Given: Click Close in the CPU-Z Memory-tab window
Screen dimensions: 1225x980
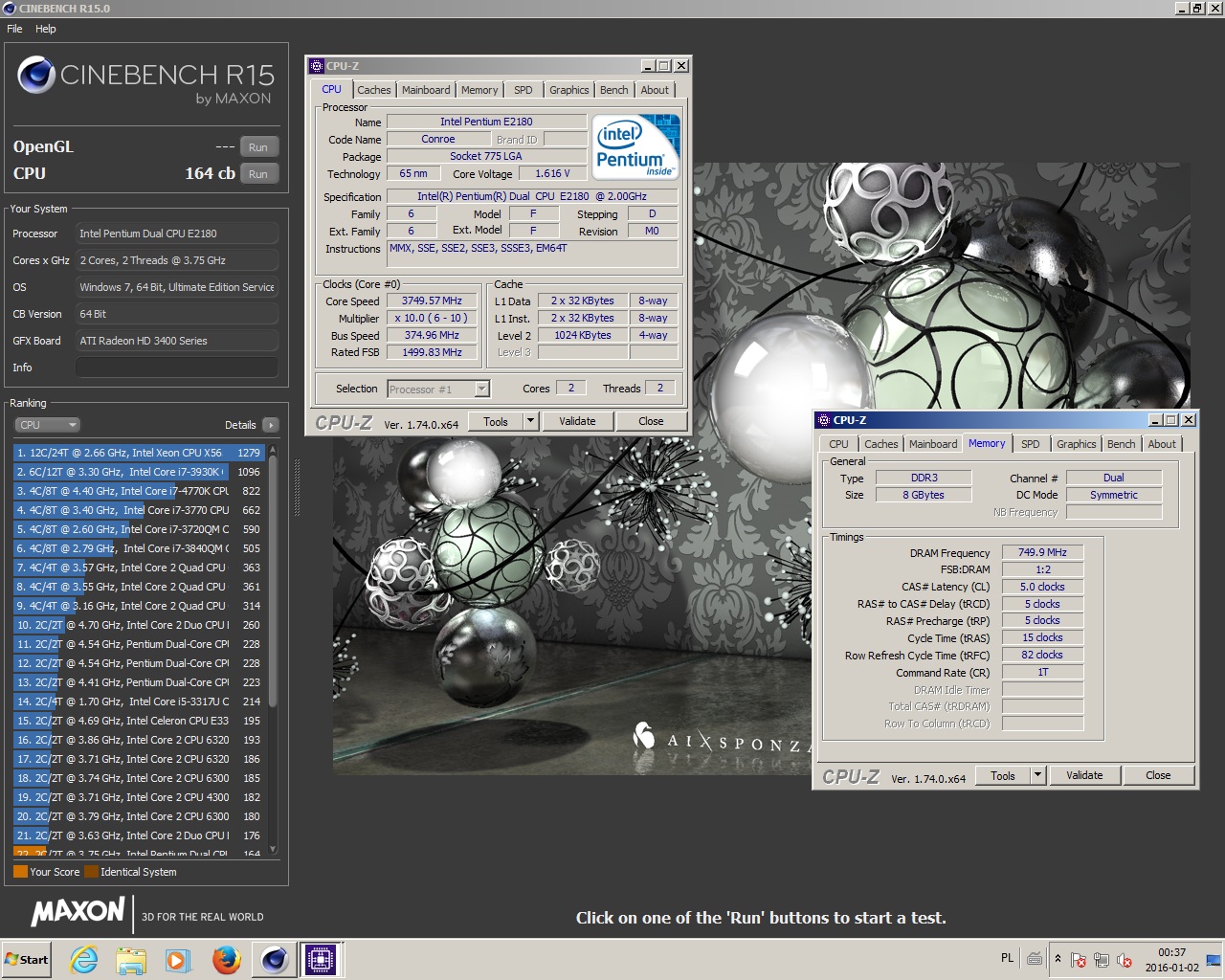Looking at the screenshot, I should [x=1158, y=776].
